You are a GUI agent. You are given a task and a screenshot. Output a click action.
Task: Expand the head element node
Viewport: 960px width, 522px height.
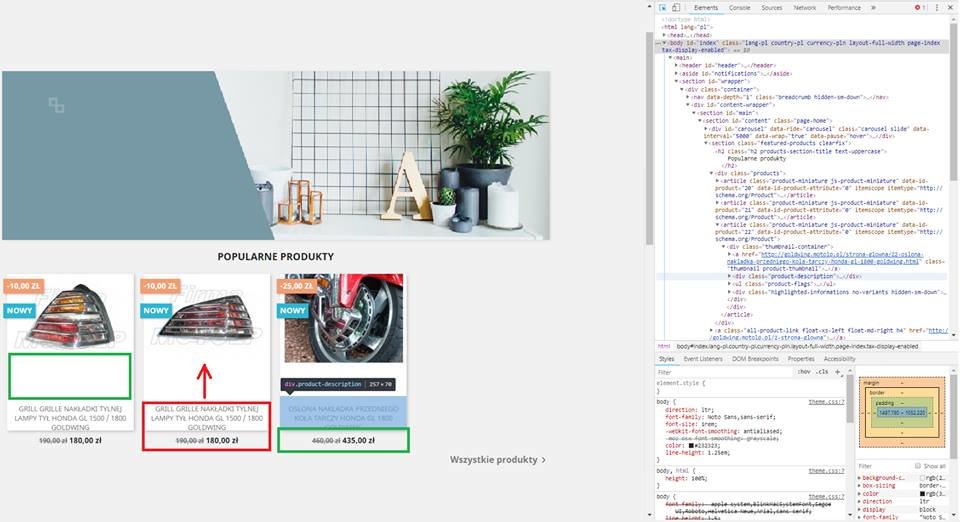(x=664, y=35)
